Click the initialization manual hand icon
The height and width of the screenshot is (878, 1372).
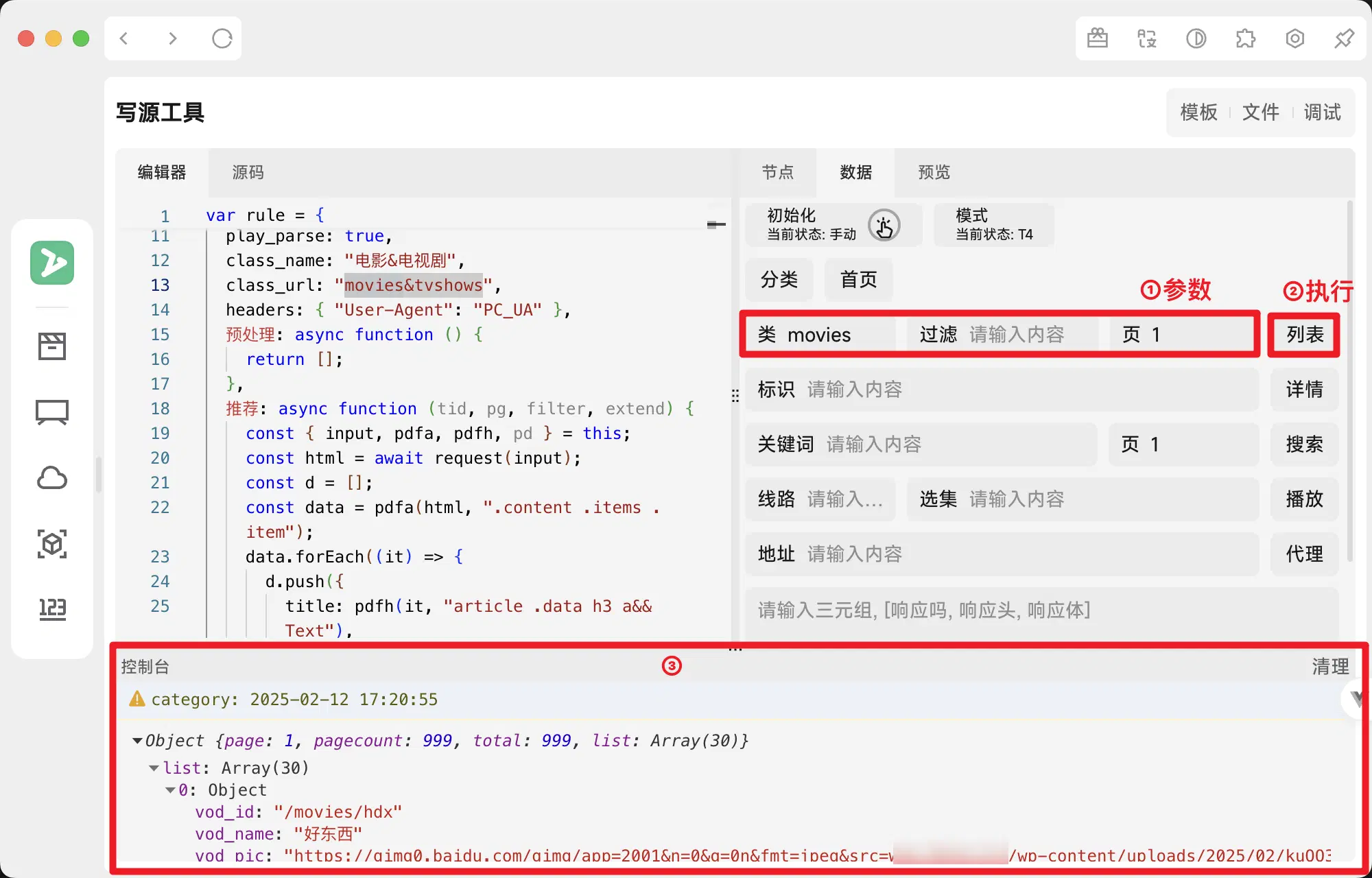[x=884, y=226]
